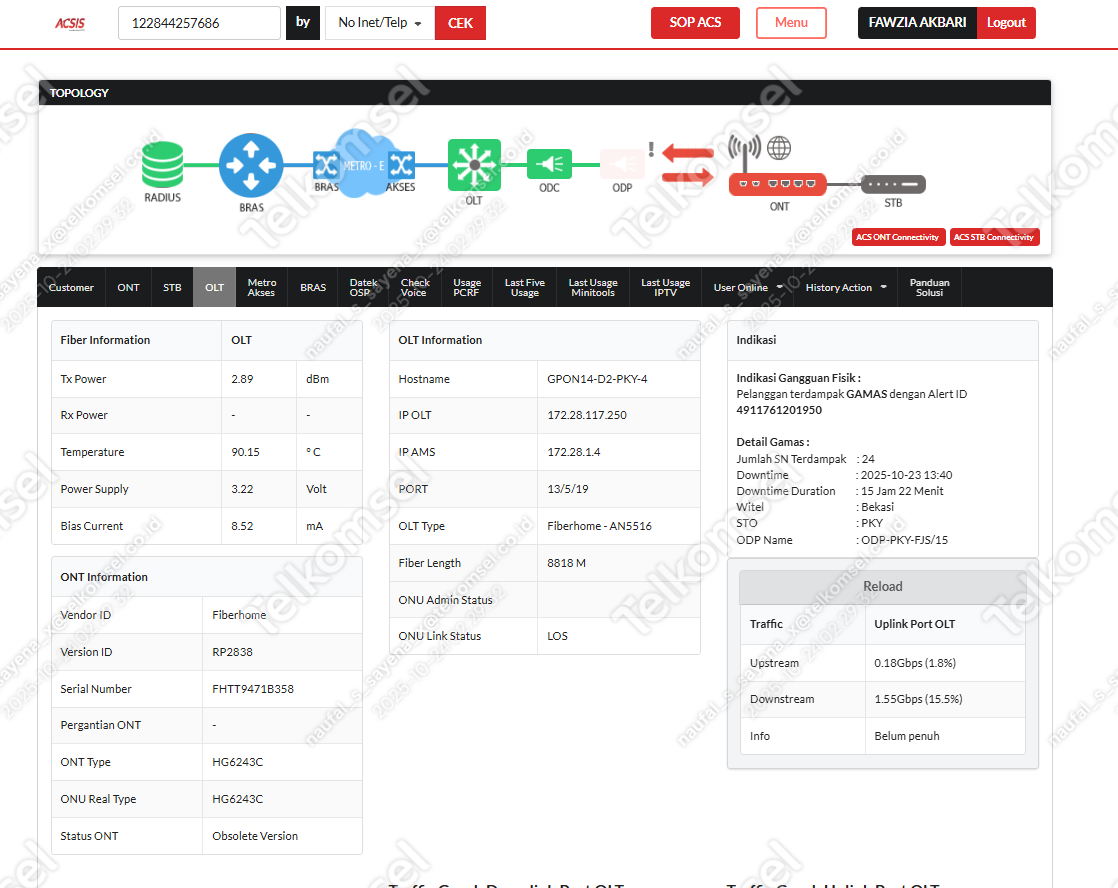Open the Last Usage Minitools tab
This screenshot has width=1118, height=888.
(x=593, y=287)
